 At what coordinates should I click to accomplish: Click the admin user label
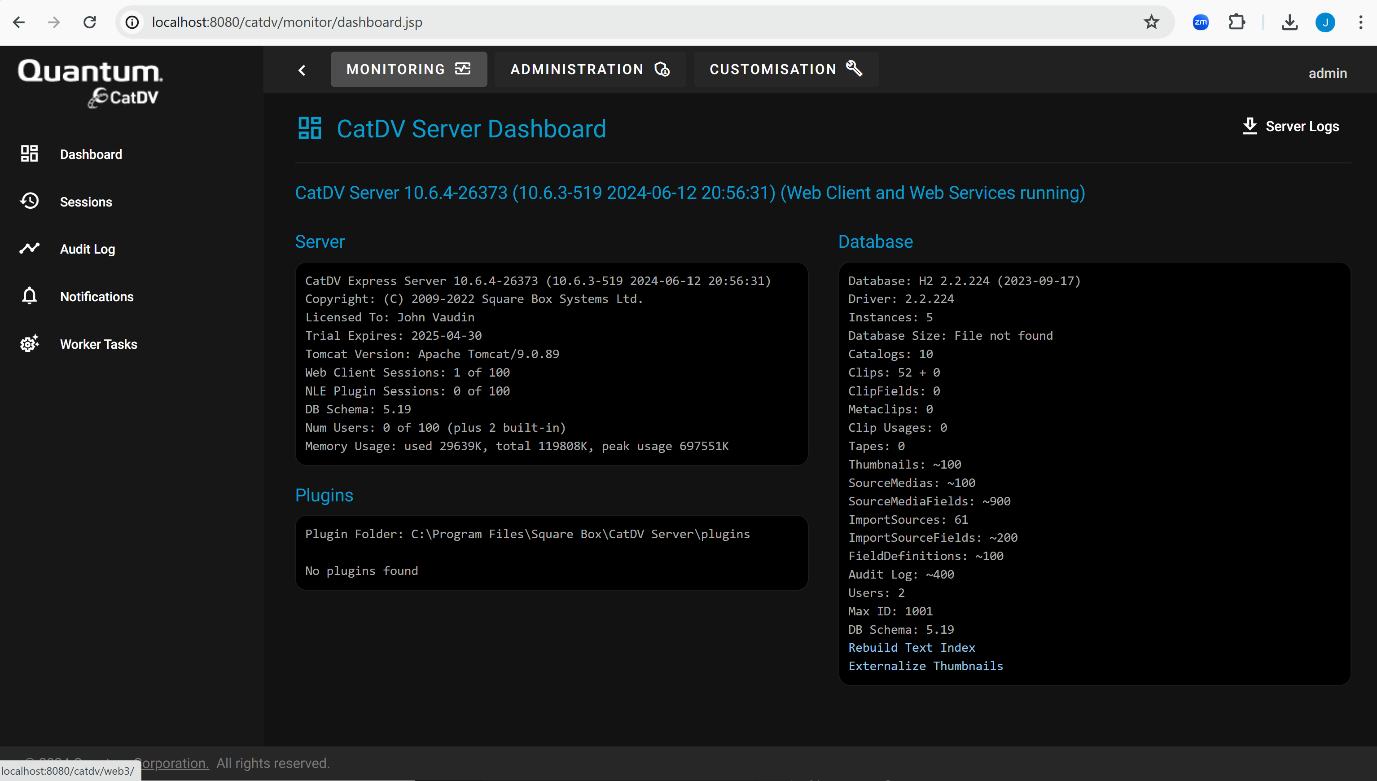pyautogui.click(x=1328, y=73)
